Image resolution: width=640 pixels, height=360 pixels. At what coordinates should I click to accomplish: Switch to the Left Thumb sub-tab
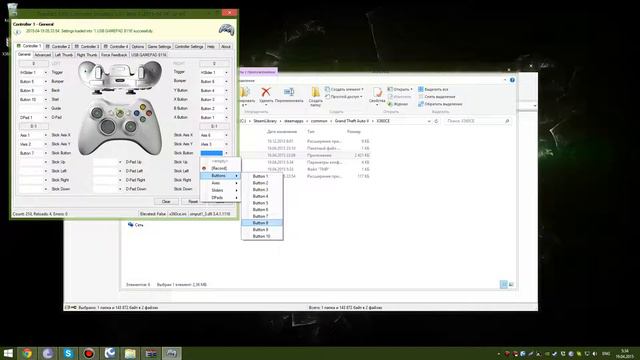point(64,55)
